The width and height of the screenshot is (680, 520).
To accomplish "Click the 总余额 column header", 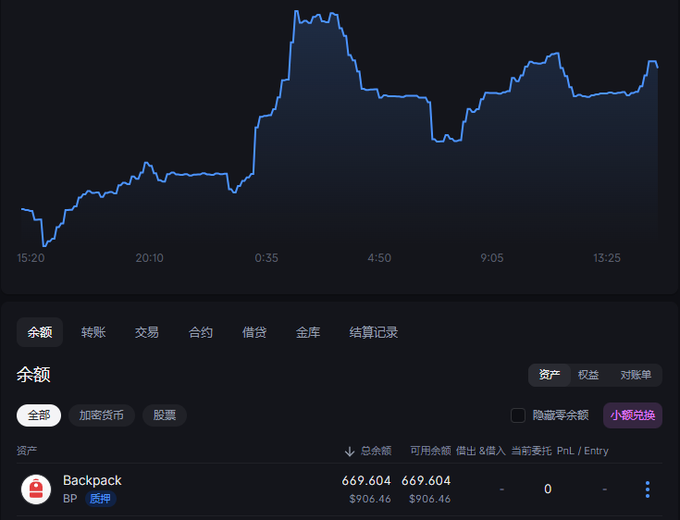I will click(376, 451).
